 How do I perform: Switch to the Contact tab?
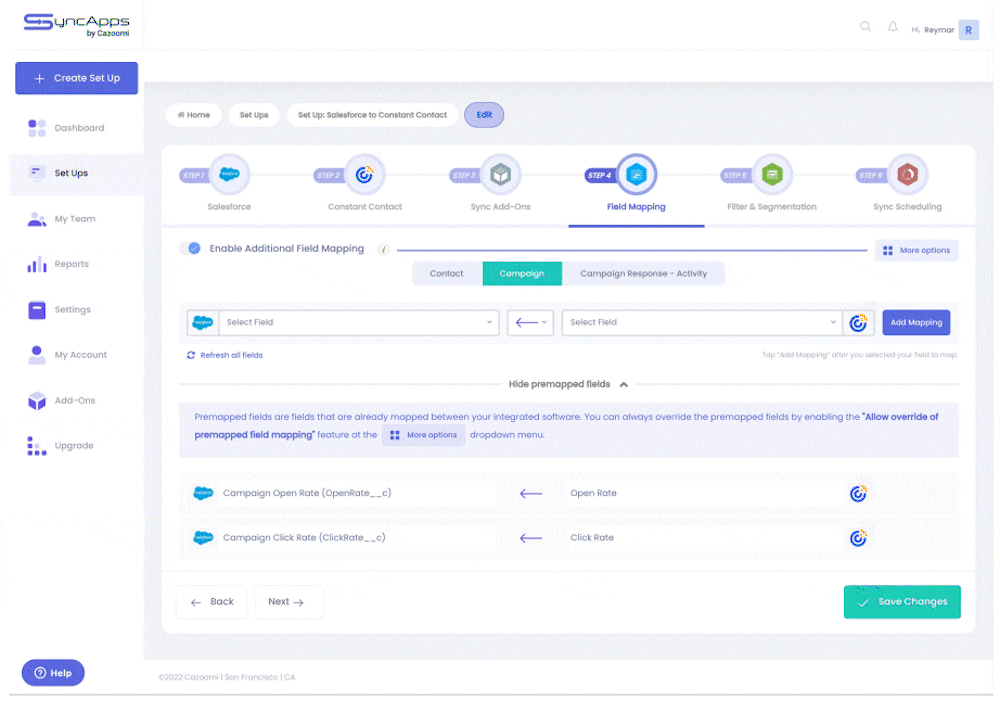pos(446,274)
